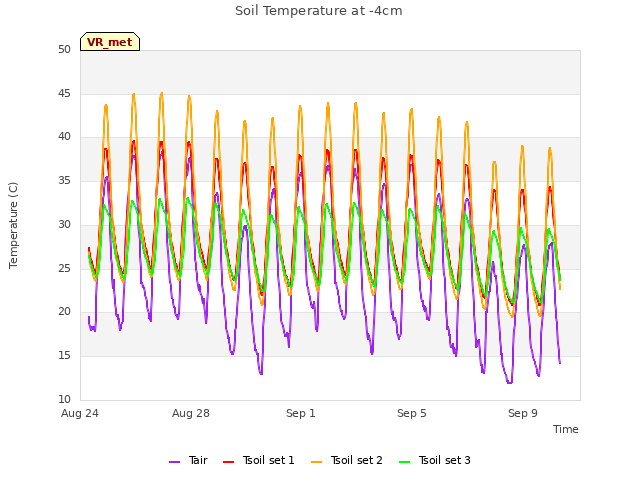Image resolution: width=640 pixels, height=480 pixels.
Task: Click the green Tsoil set 3 swatch
Action: [405, 462]
